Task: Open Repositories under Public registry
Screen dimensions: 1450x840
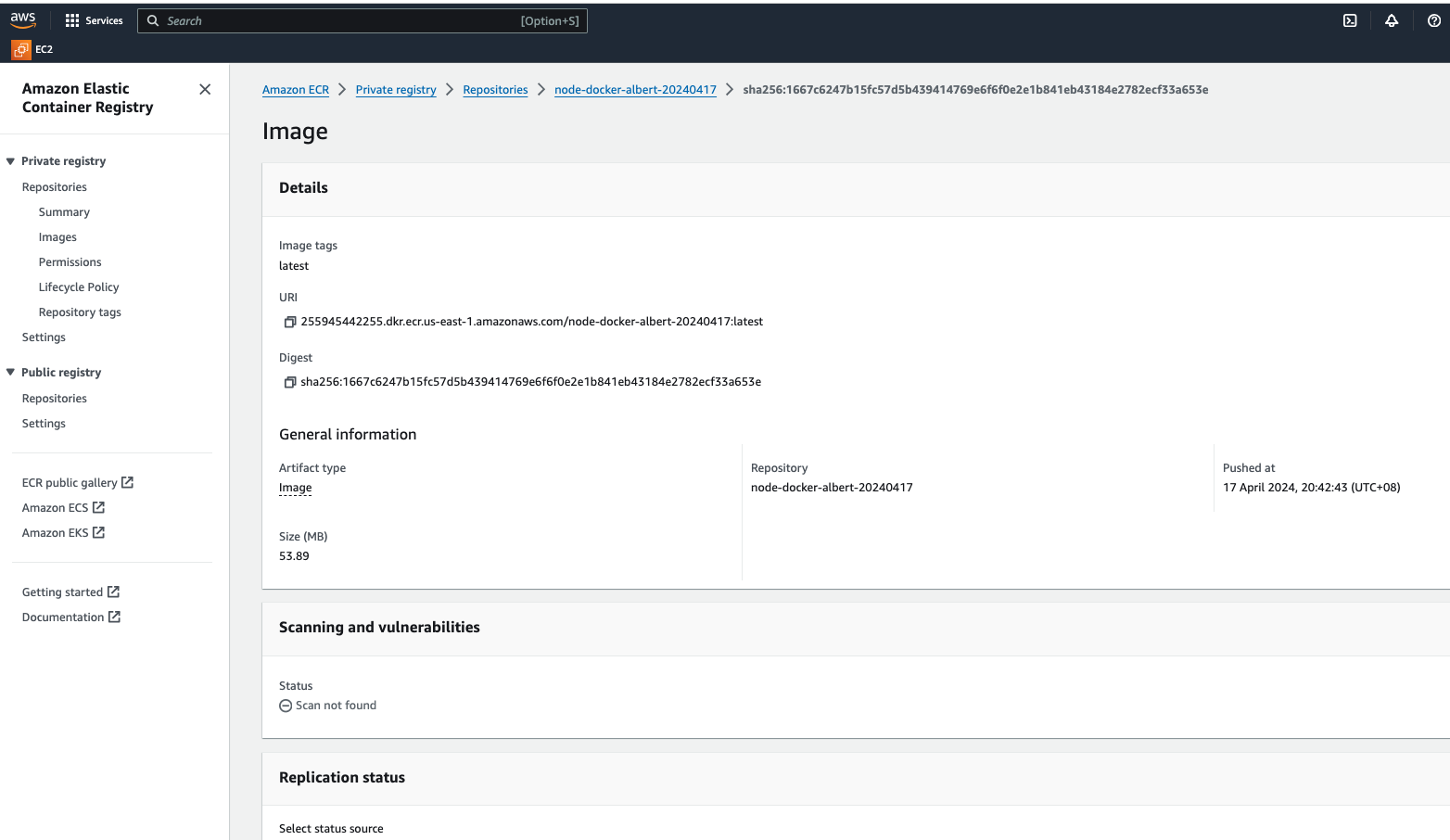Action: pos(55,399)
